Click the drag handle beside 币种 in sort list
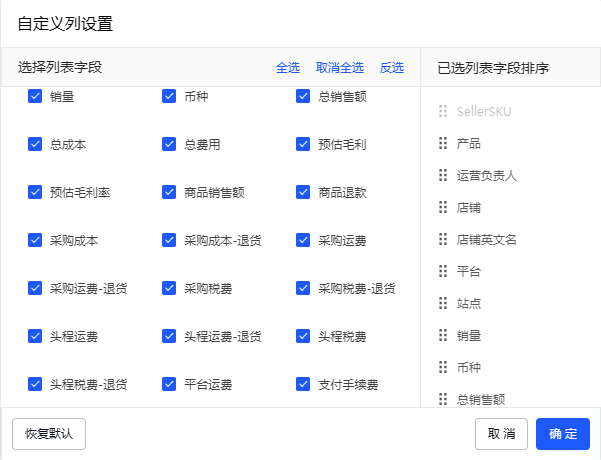This screenshot has height=460, width=601. click(443, 367)
